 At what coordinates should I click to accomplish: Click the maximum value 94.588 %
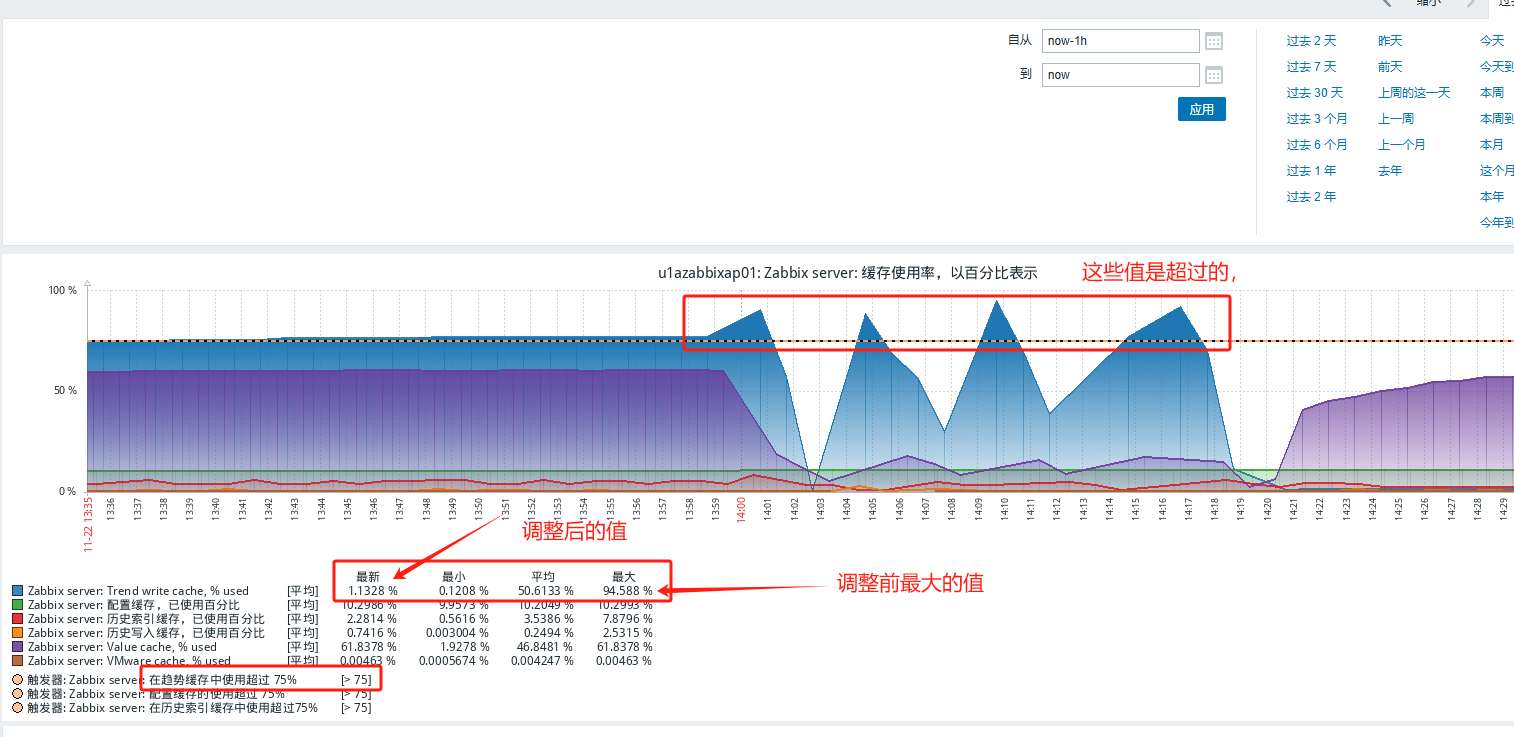628,591
